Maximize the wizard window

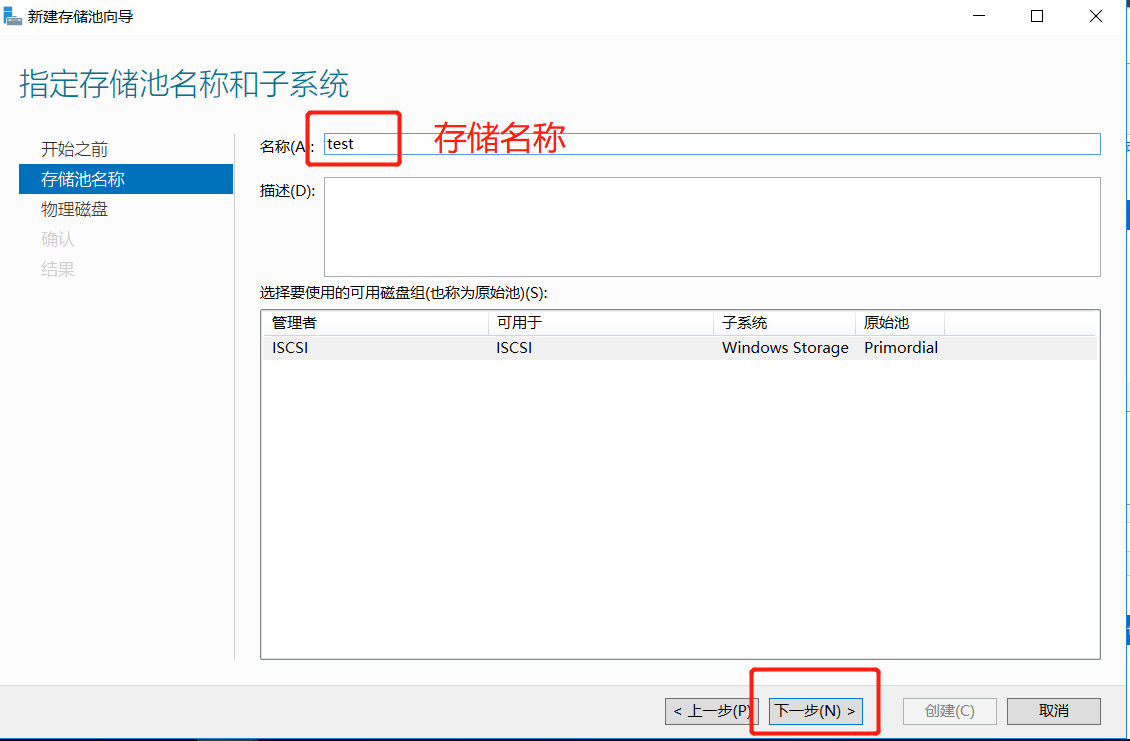pyautogui.click(x=1037, y=16)
